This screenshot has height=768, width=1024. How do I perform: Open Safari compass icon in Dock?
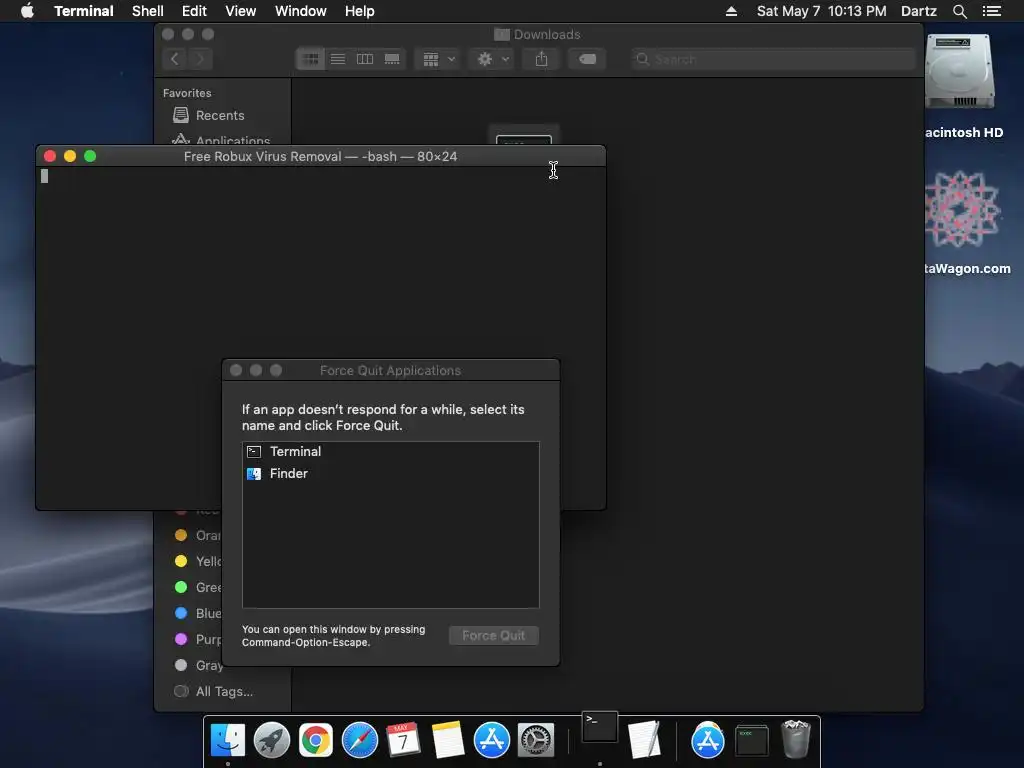pos(360,740)
